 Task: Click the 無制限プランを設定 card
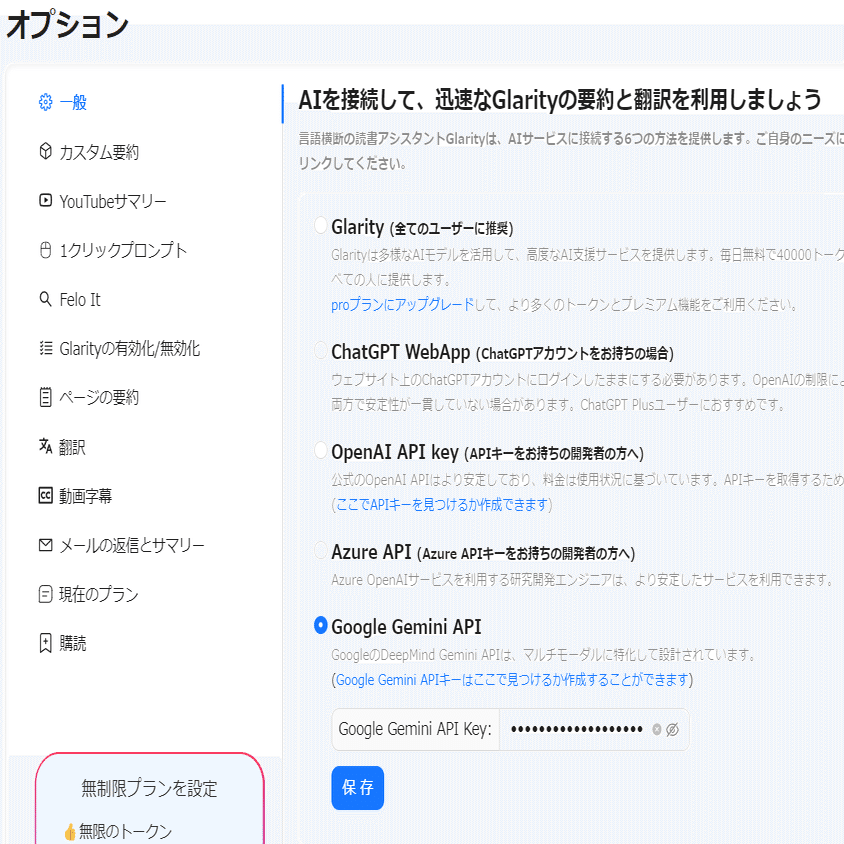click(150, 798)
